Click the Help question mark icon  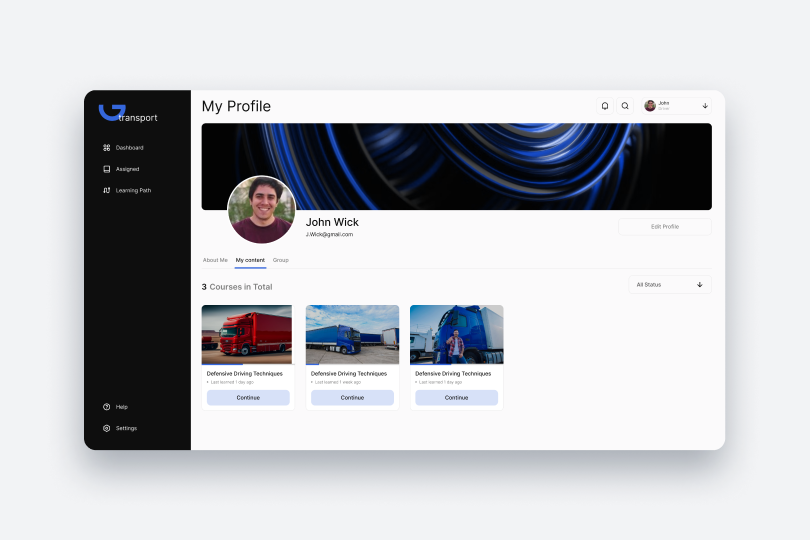[x=106, y=407]
